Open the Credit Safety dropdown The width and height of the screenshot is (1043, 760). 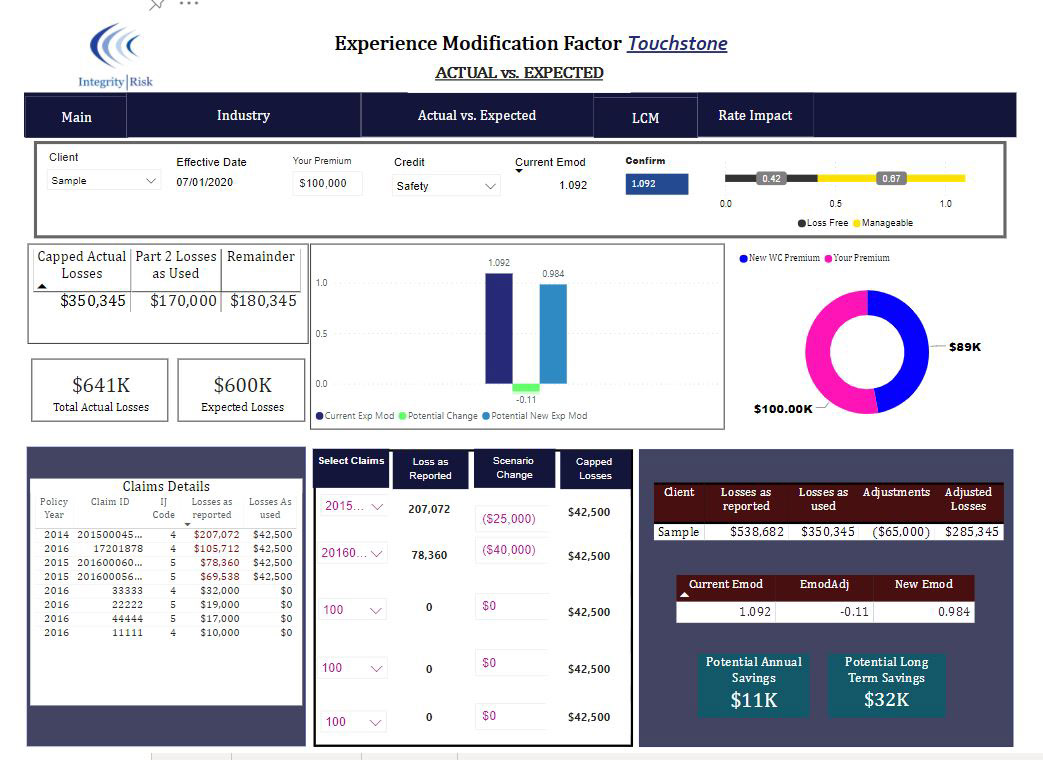pyautogui.click(x=446, y=186)
